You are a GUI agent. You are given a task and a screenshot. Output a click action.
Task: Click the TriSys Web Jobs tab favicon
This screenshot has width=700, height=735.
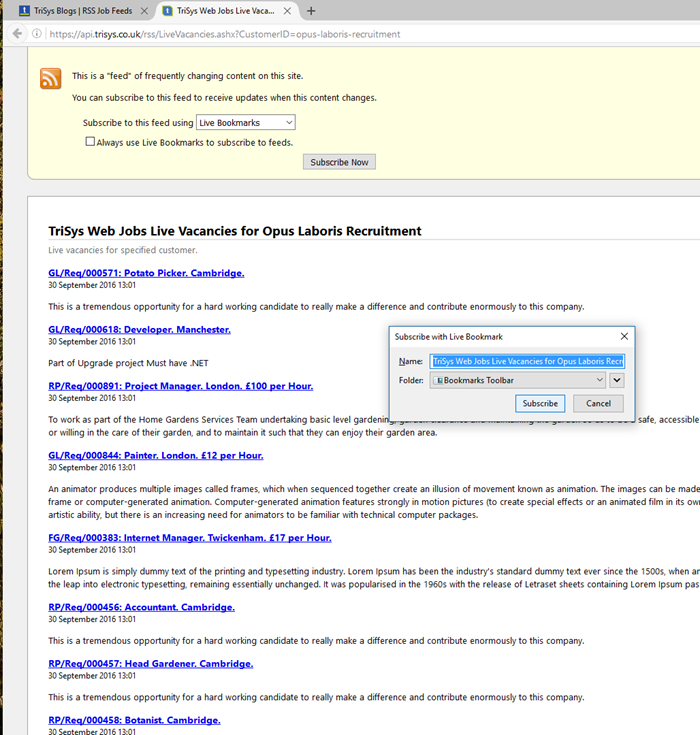tap(167, 11)
